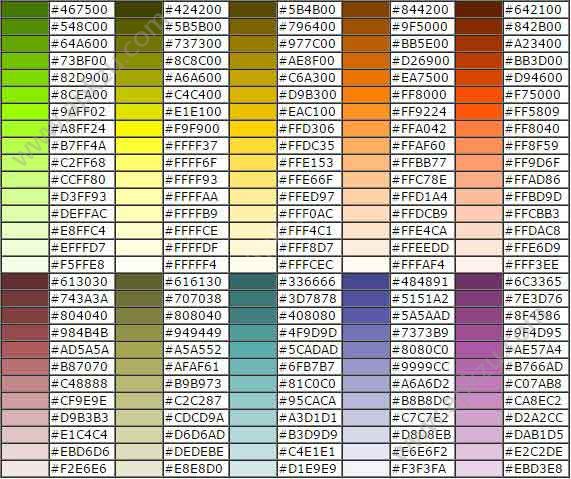This screenshot has width=571, height=479.
Task: Select the hex label #FFAF60
Action: (x=419, y=146)
